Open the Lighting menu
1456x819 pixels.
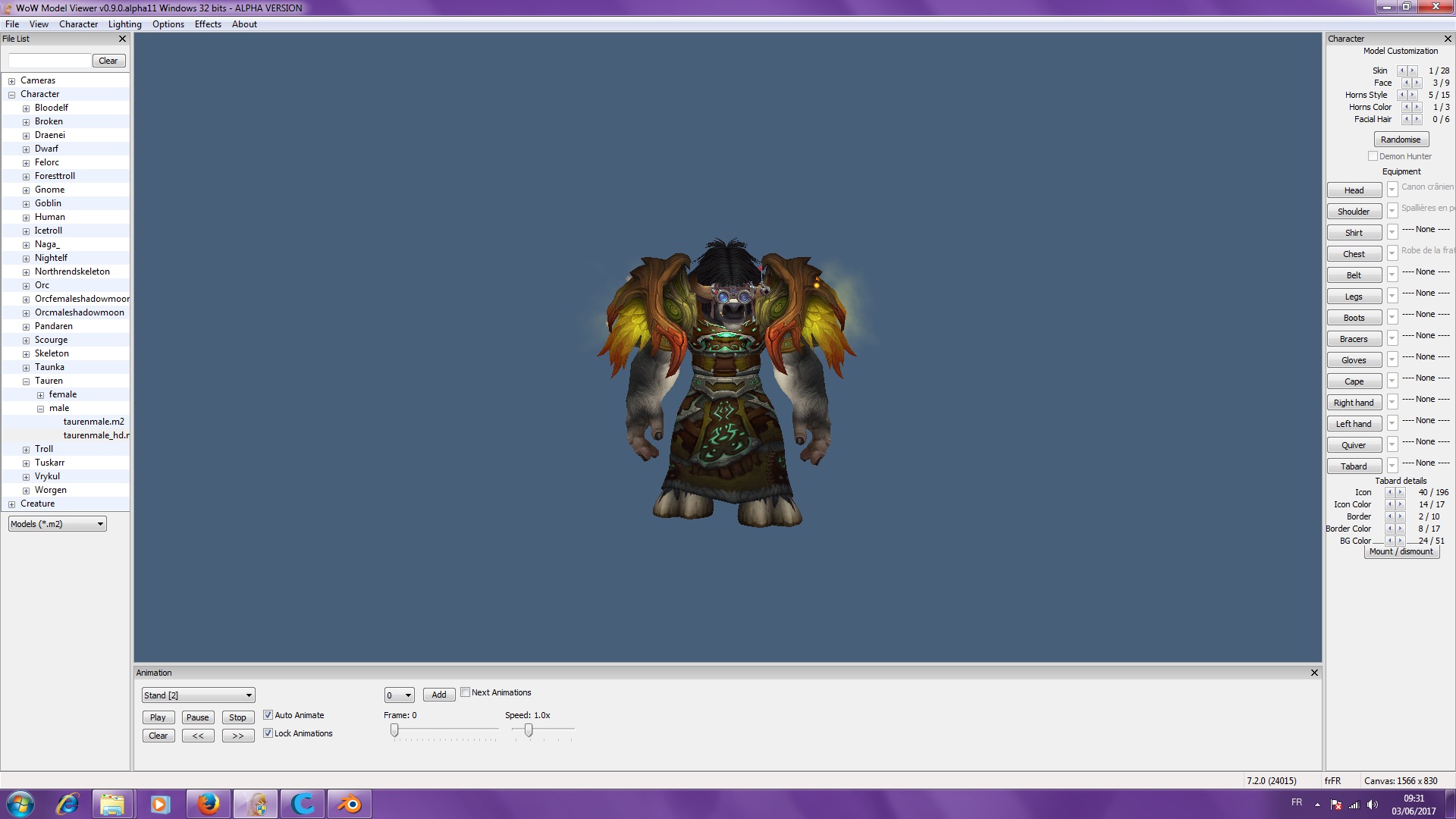tap(124, 24)
